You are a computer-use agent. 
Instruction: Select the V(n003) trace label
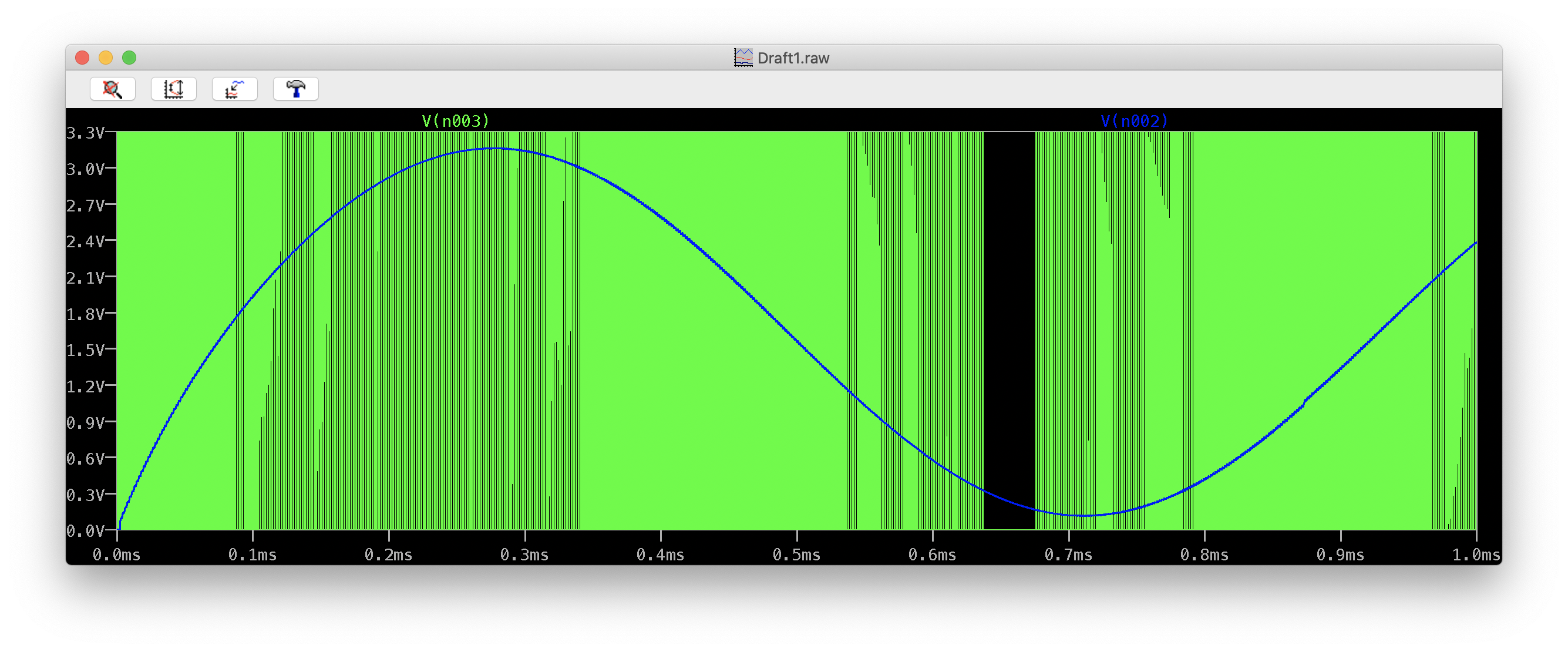click(454, 120)
